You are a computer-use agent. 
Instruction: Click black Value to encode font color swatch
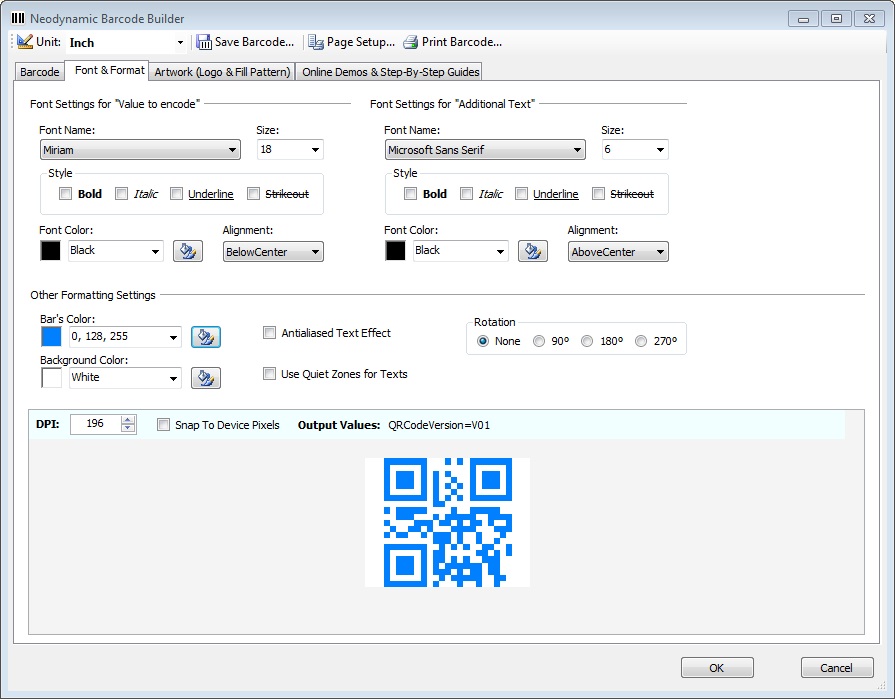[x=50, y=250]
